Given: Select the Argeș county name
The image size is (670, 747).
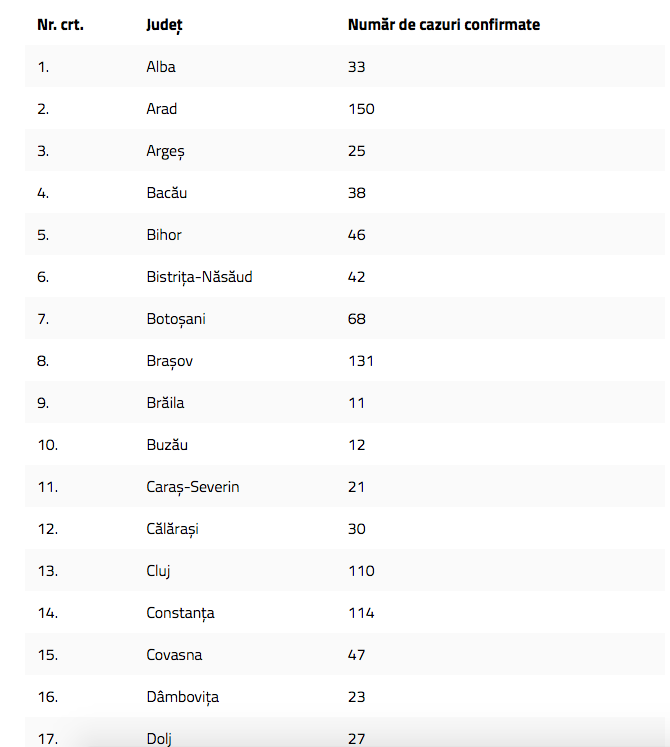Looking at the screenshot, I should coord(165,151).
